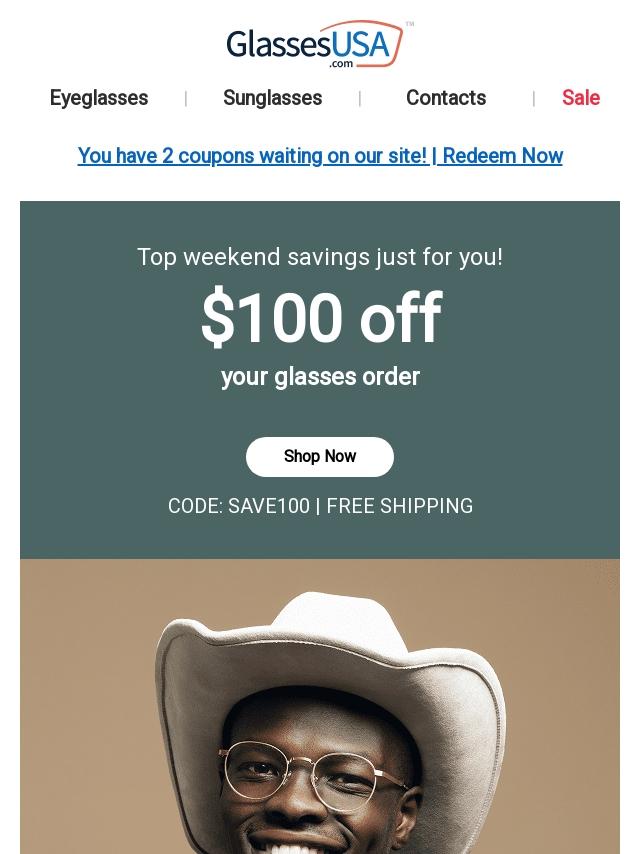The image size is (640, 854).
Task: Click the FREE SHIPPING text
Action: [x=400, y=506]
